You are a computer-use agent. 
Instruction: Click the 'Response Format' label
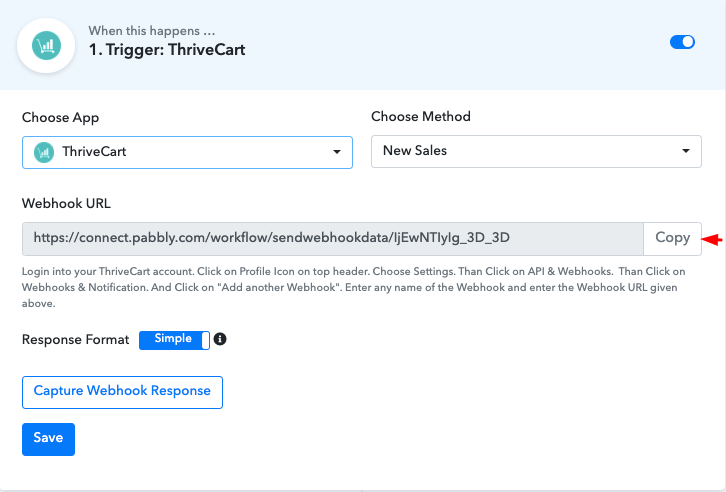point(75,340)
